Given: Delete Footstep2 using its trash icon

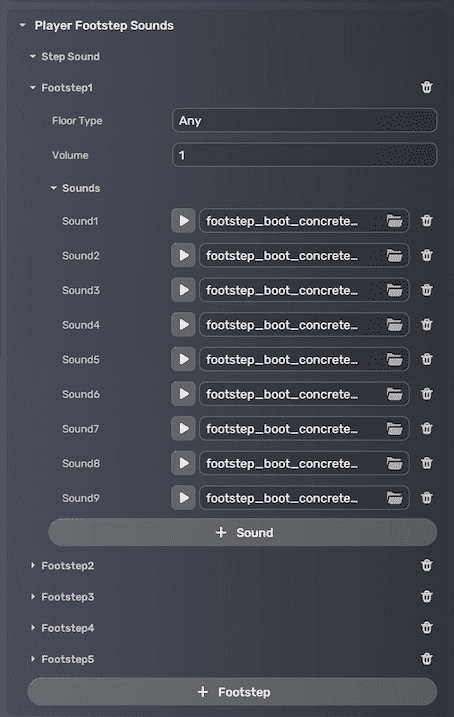Looking at the screenshot, I should click(427, 566).
